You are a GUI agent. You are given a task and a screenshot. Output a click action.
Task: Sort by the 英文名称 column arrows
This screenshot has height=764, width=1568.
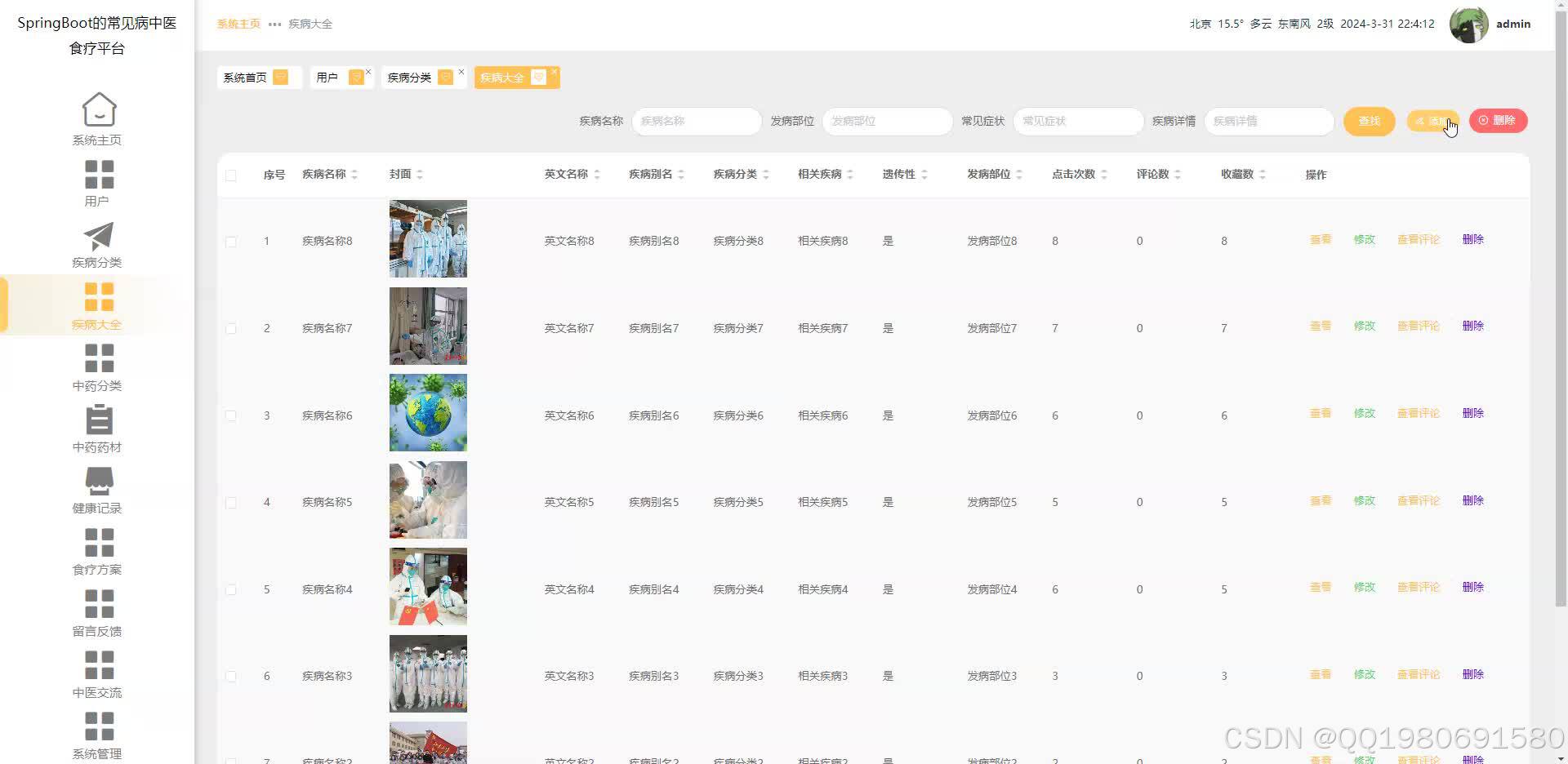[x=597, y=175]
